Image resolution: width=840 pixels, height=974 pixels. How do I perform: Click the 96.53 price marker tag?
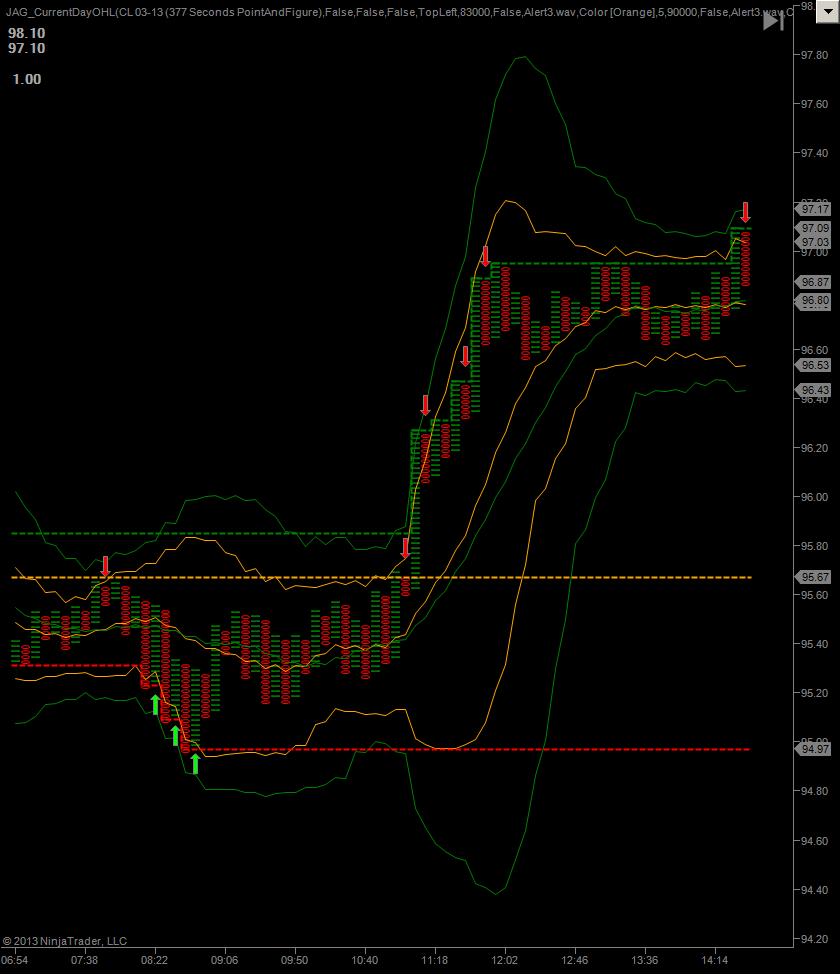pyautogui.click(x=814, y=365)
